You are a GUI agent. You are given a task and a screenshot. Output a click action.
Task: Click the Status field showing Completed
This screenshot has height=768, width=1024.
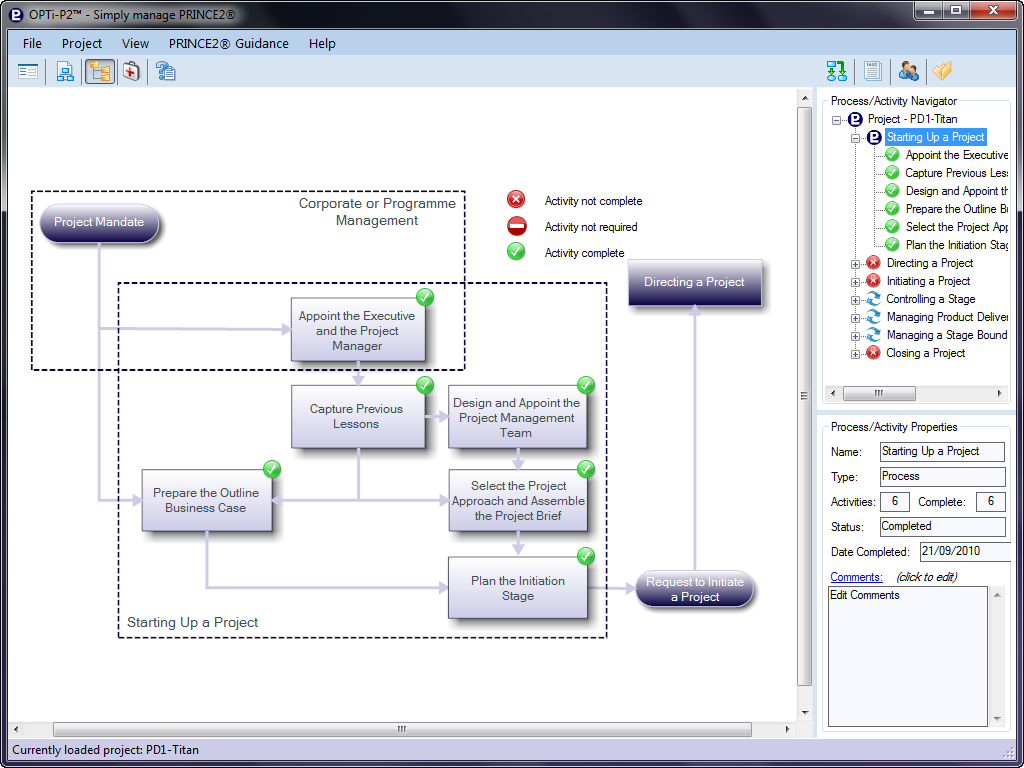(x=942, y=526)
